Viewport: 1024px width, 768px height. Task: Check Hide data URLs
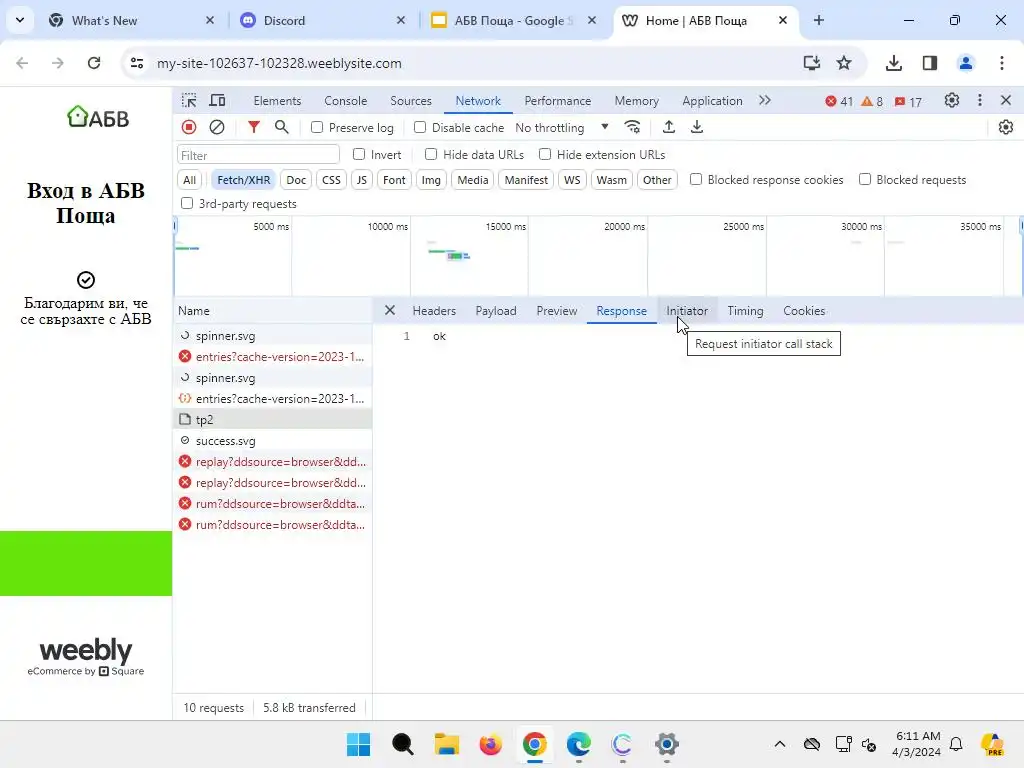(430, 154)
